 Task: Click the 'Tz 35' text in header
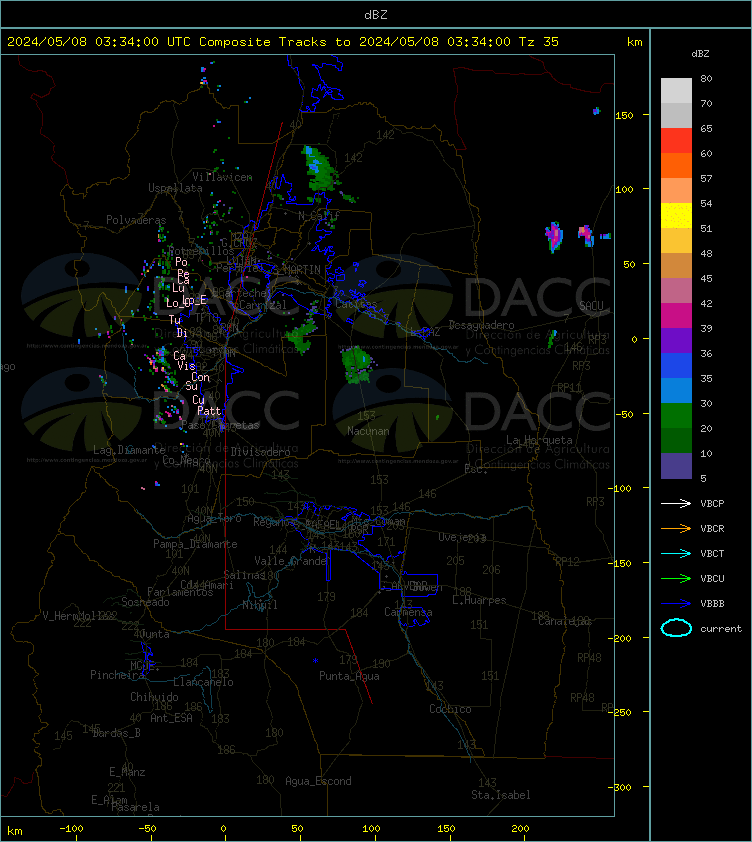pyautogui.click(x=539, y=42)
